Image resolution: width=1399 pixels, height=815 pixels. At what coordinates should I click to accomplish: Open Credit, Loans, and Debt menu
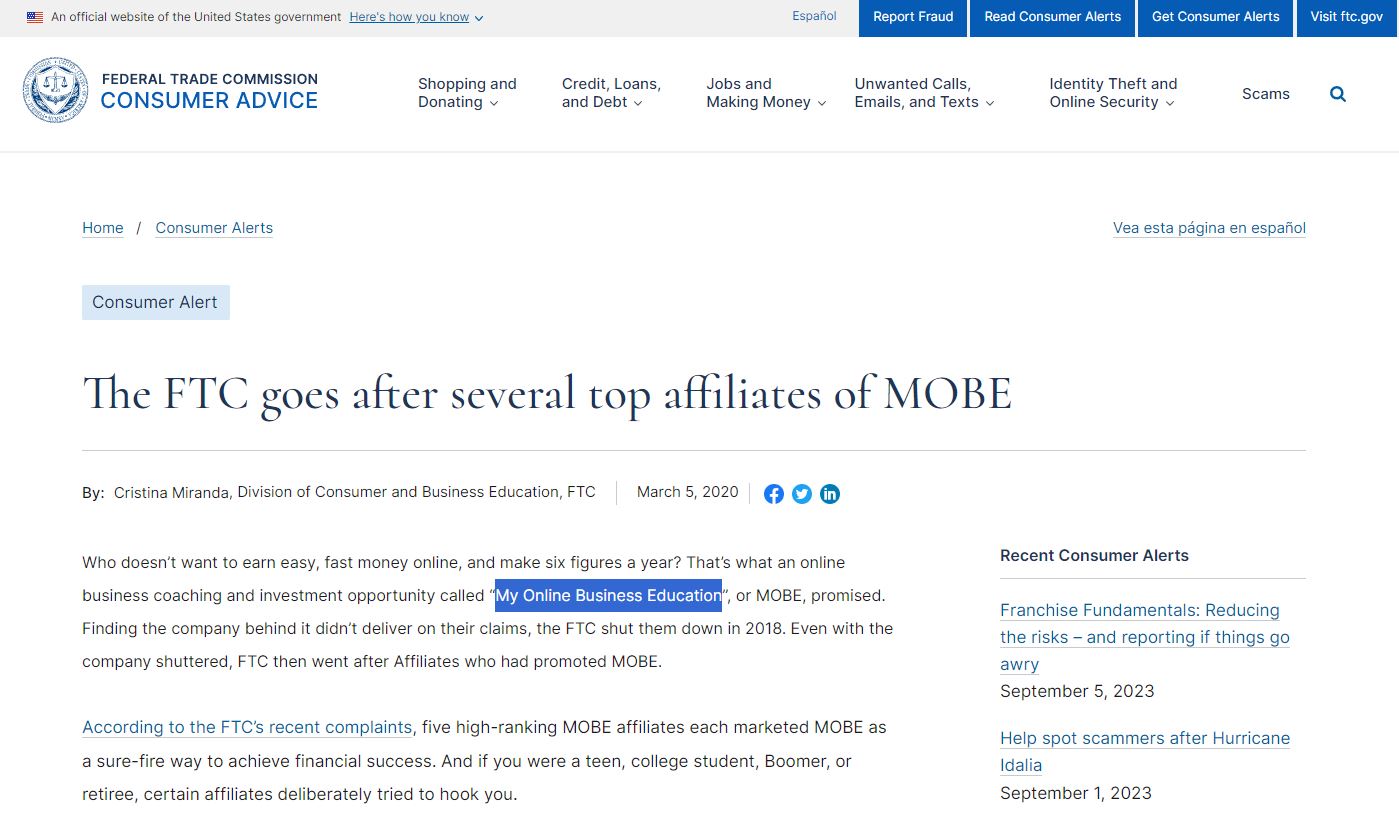point(611,93)
